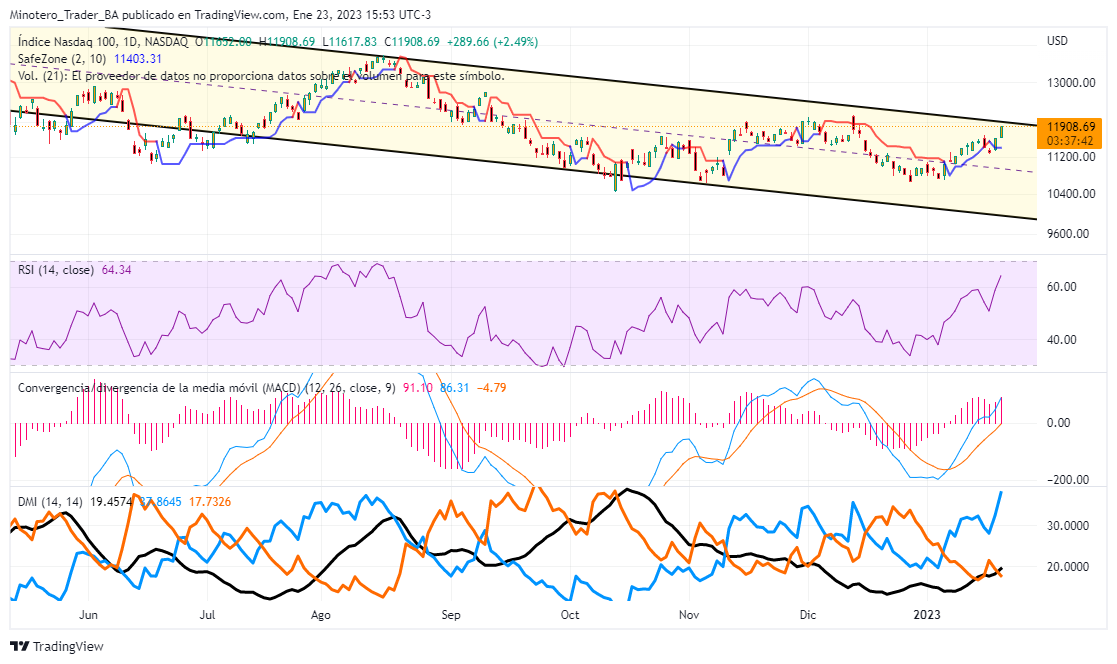
Task: Click the 2023 time axis label
Action: pos(927,615)
